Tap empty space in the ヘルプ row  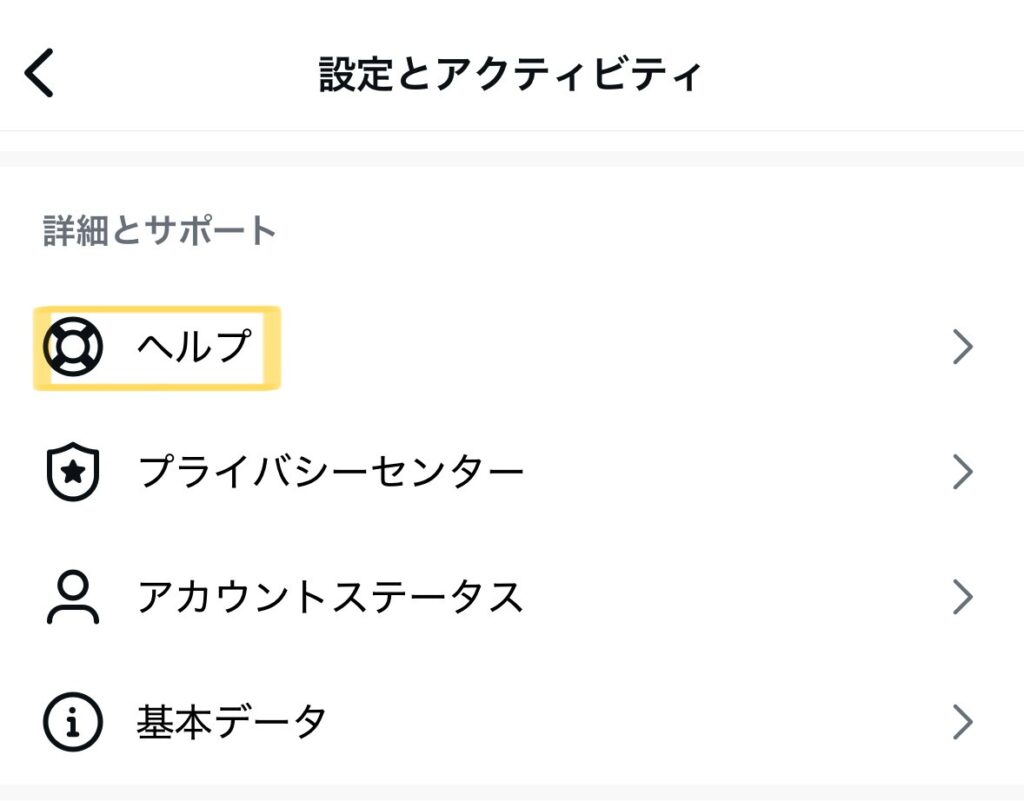(600, 347)
